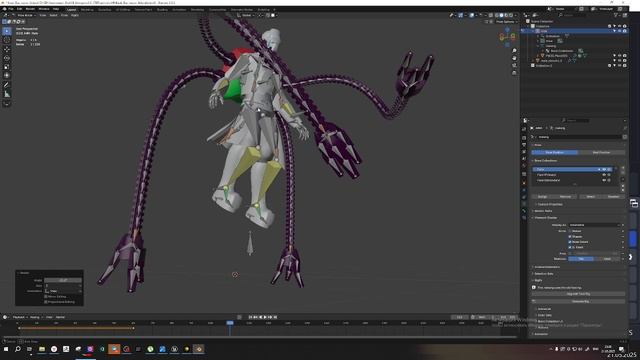Select the Move tool
The image size is (640, 360).
click(x=7, y=49)
